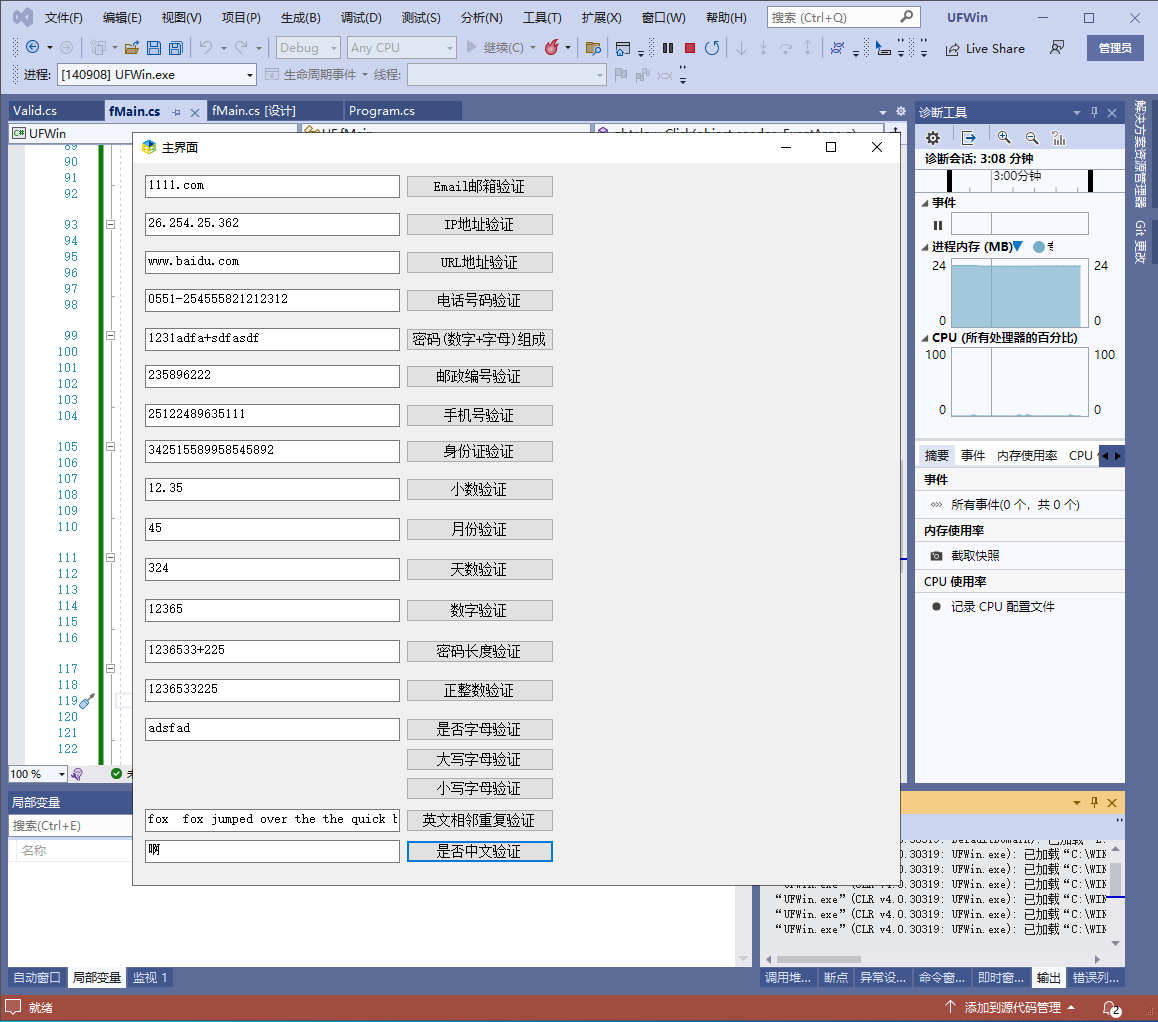
Task: Click the 是否中文验证 button
Action: pos(479,851)
